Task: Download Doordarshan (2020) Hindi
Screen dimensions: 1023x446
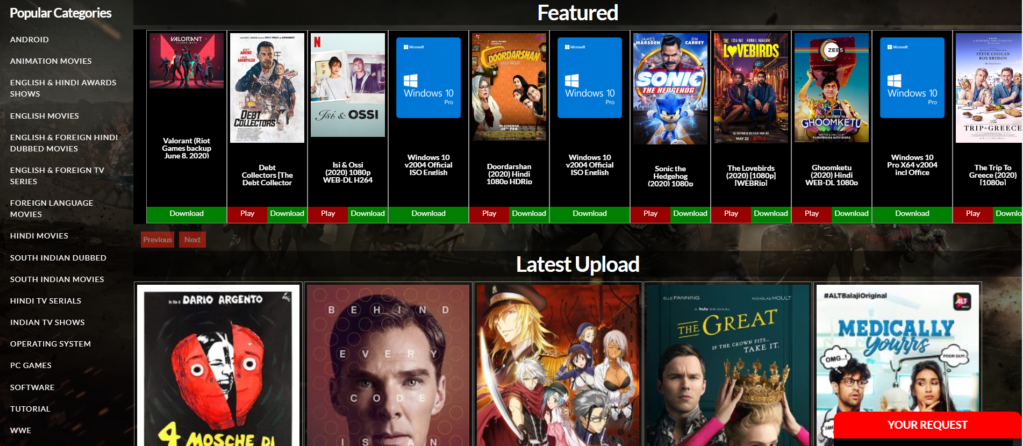Action: pos(529,214)
